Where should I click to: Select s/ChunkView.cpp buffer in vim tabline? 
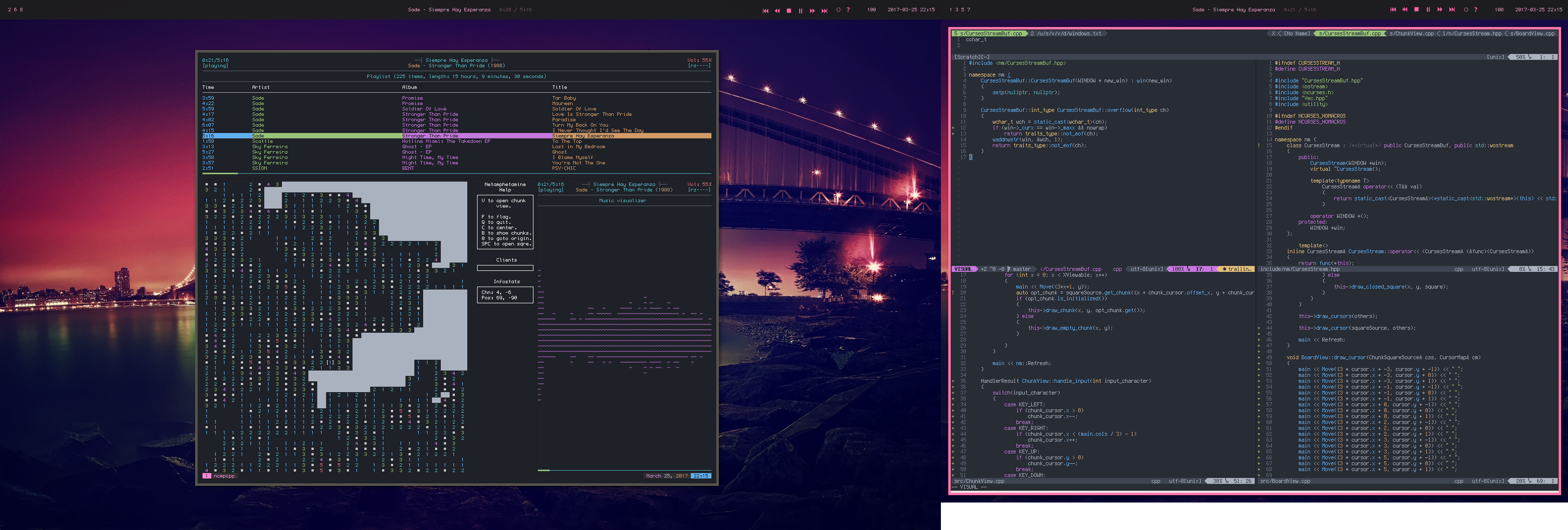1411,33
